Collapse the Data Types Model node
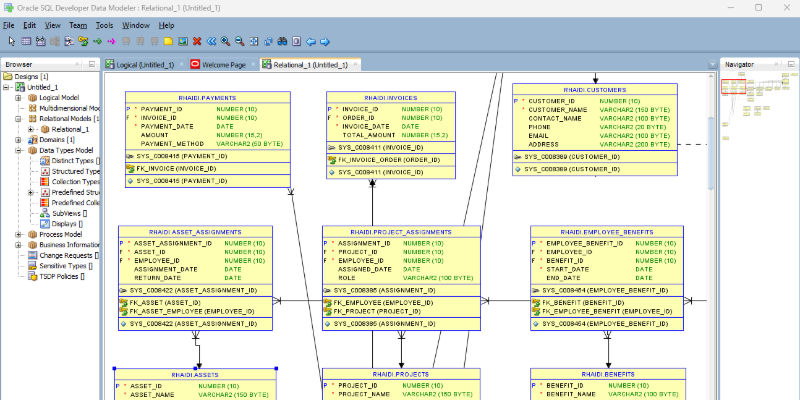Screen dimensions: 800x400 (x=18, y=151)
